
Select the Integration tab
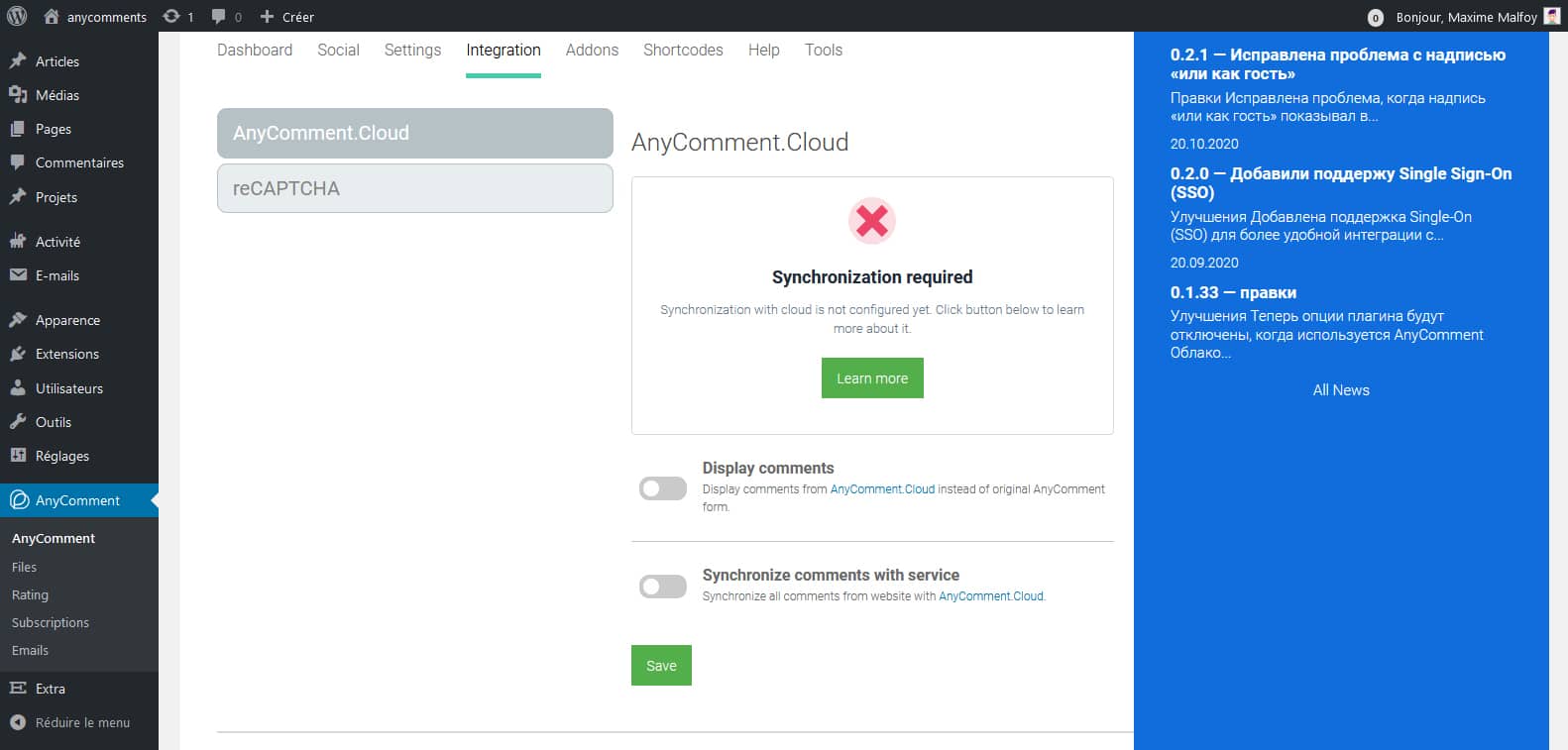pyautogui.click(x=504, y=50)
